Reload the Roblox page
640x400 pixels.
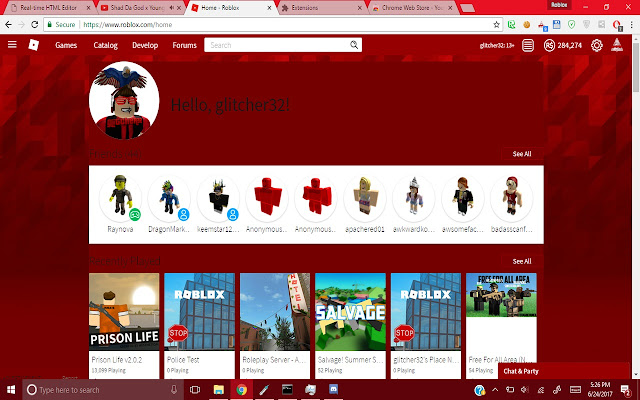pos(35,24)
